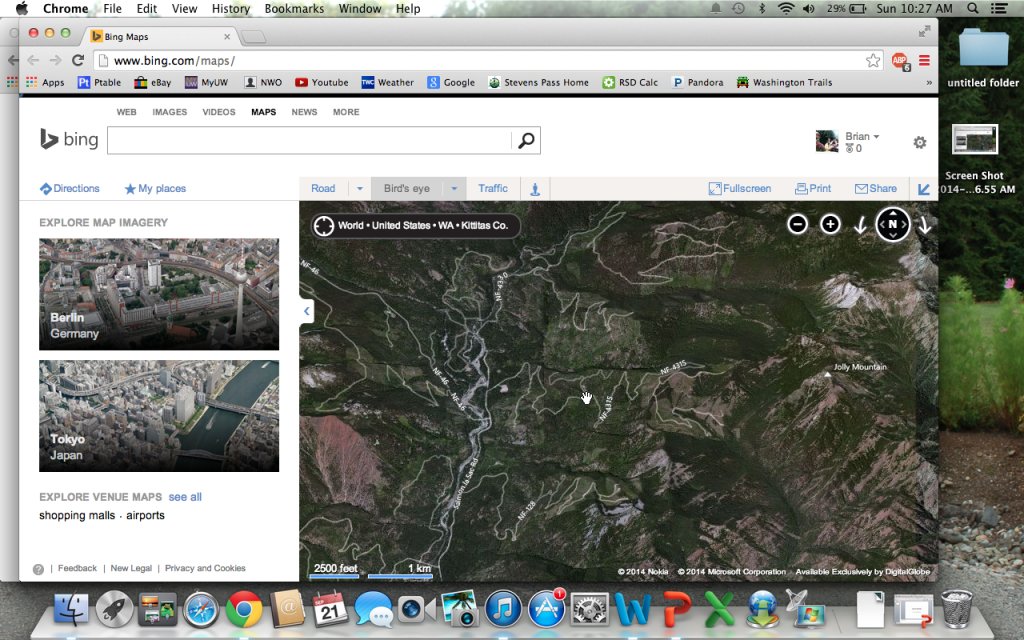Open the Bing settings gear
Screen dimensions: 1024x640
[920, 142]
